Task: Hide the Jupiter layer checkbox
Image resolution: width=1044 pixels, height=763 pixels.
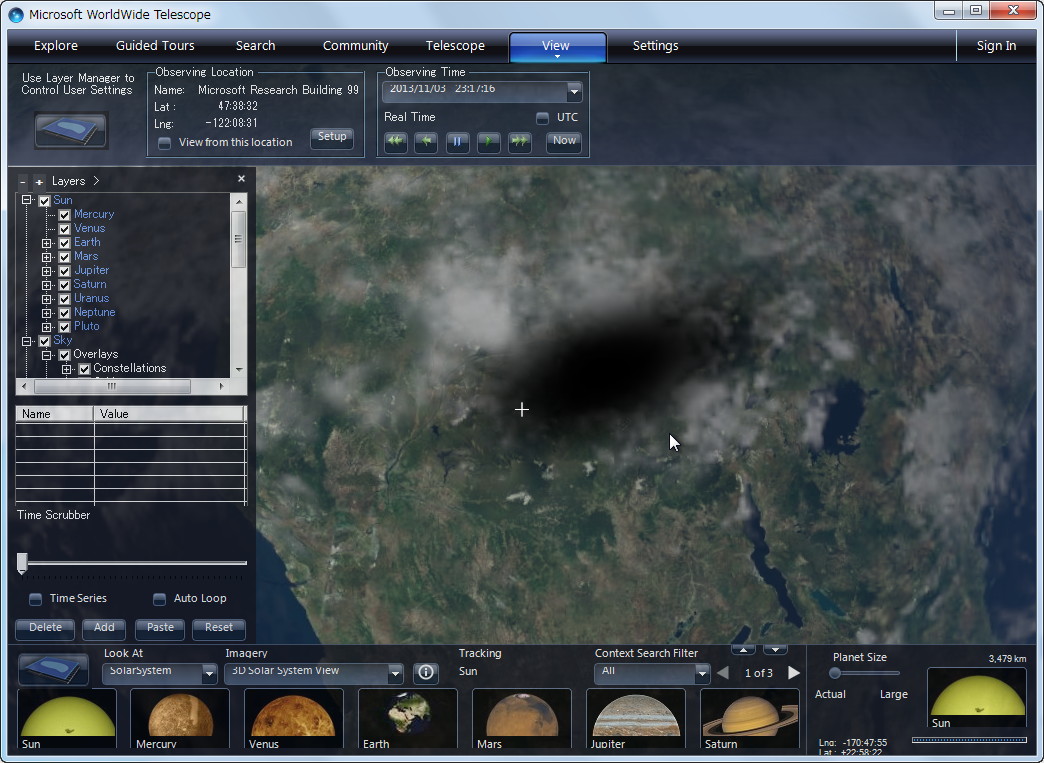Action: [63, 270]
